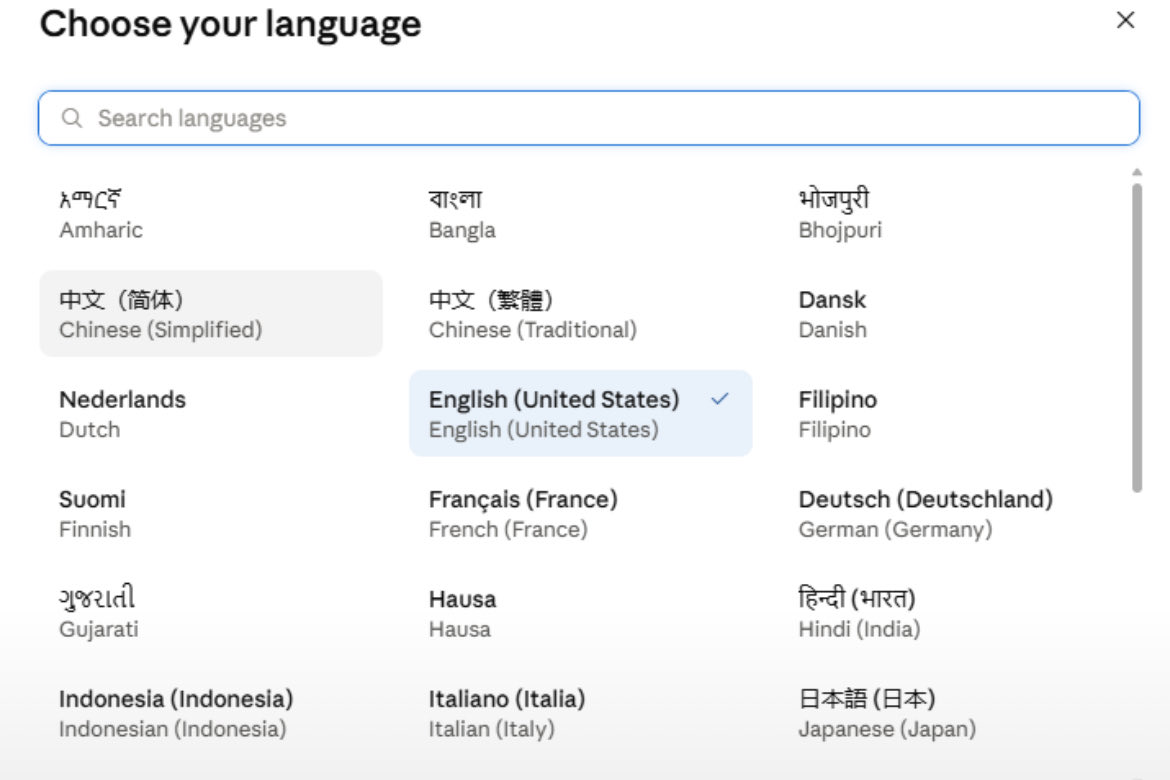The image size is (1170, 780).
Task: Select Italiano (Italia) language
Action: [x=581, y=713]
